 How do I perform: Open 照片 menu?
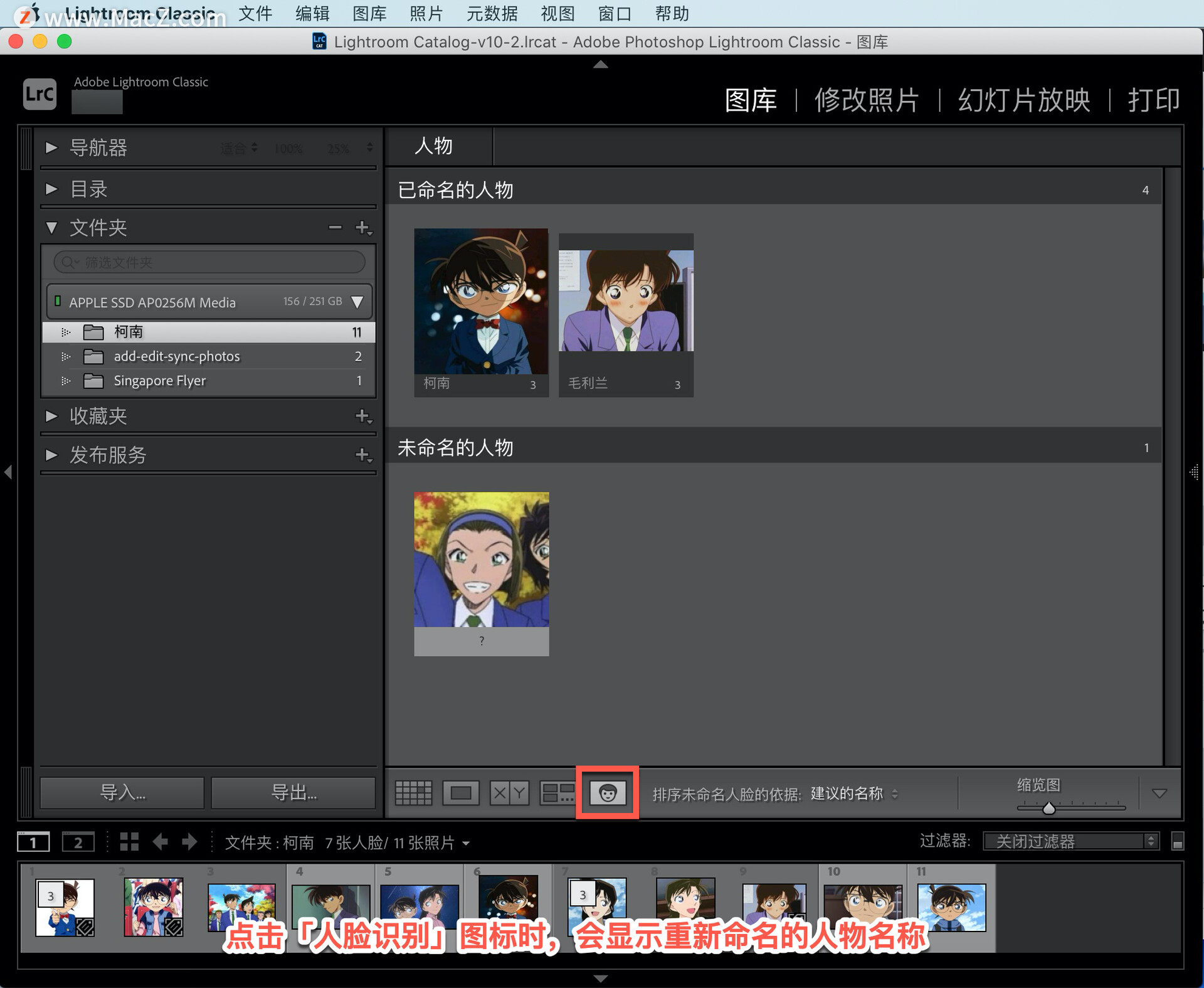426,13
